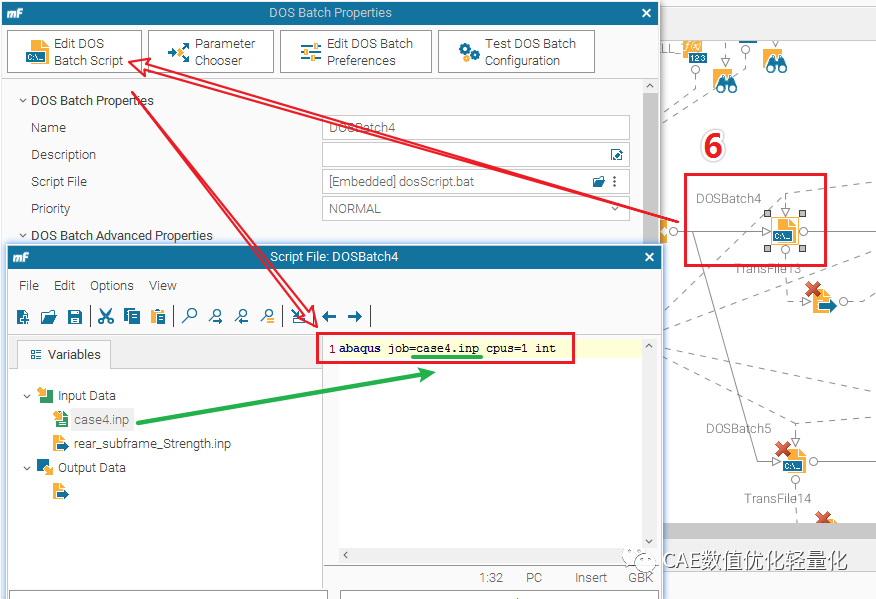Viewport: 876px width, 599px height.
Task: Copy the selected text
Action: pyautogui.click(x=132, y=316)
